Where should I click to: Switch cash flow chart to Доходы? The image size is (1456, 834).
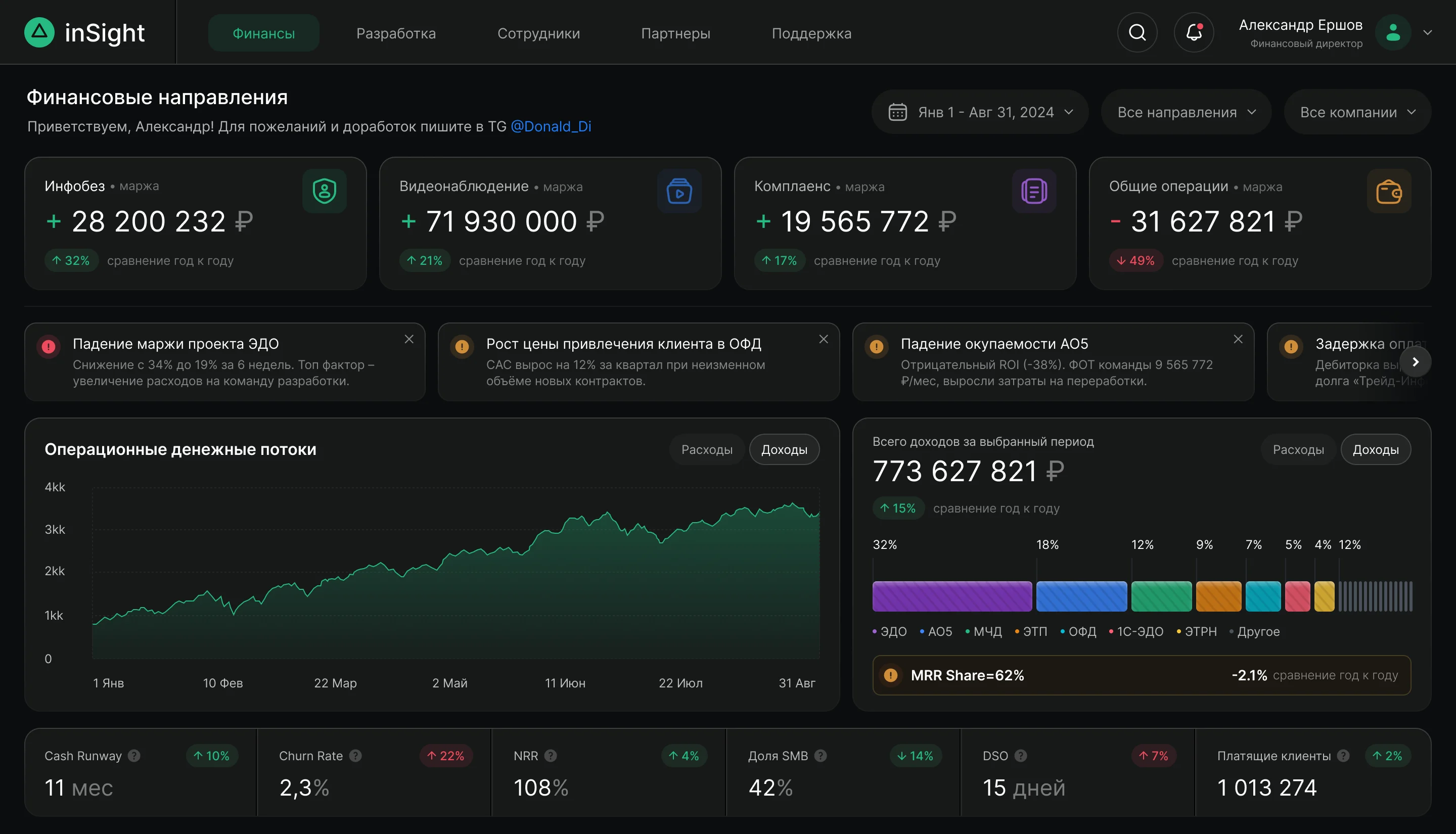click(x=784, y=450)
